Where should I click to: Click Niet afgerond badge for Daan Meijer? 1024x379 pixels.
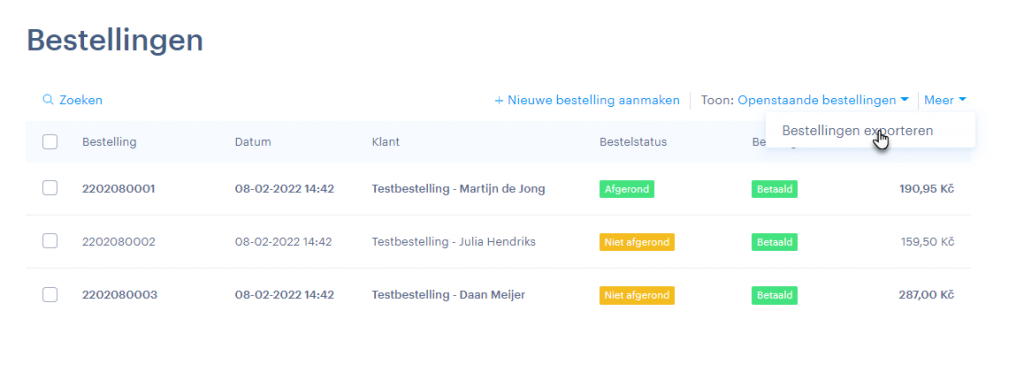click(637, 295)
